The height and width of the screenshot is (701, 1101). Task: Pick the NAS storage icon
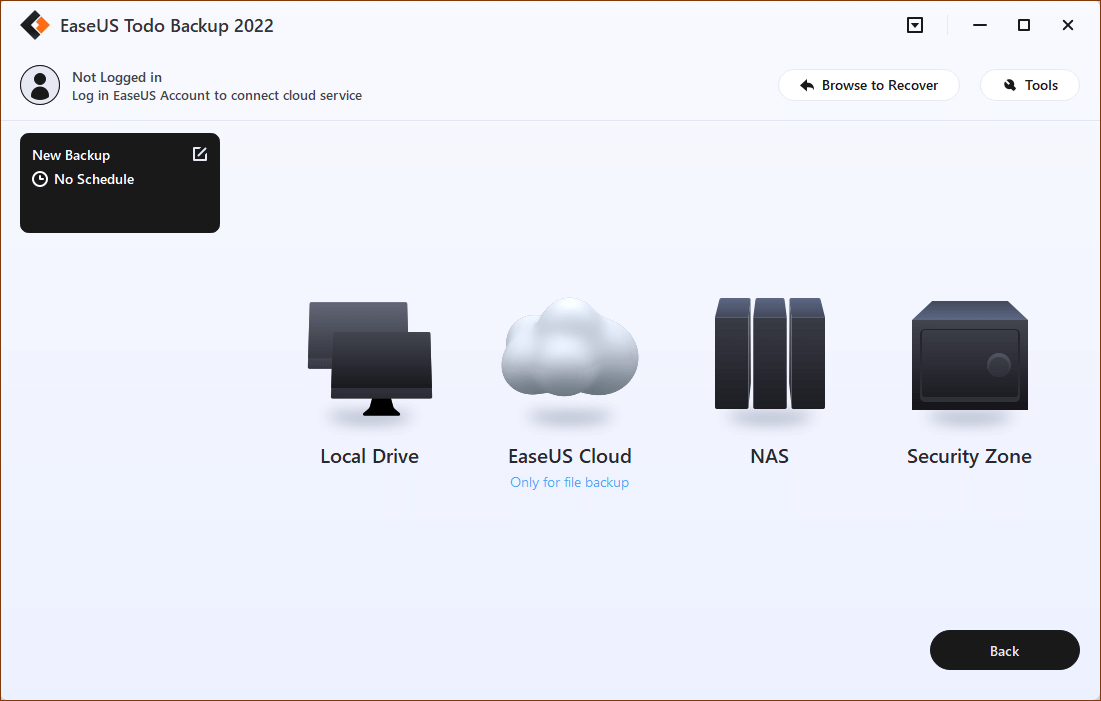tap(769, 353)
